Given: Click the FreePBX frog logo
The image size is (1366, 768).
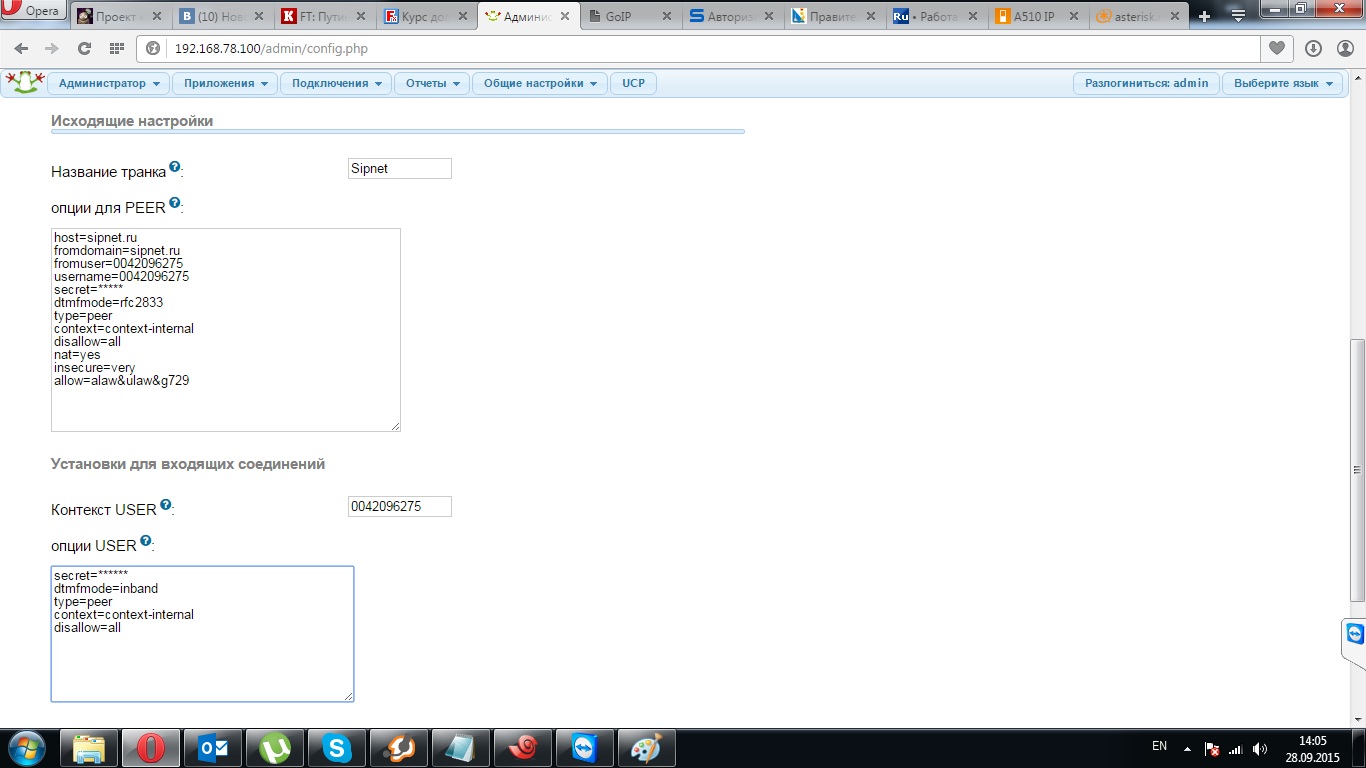Looking at the screenshot, I should coord(25,83).
